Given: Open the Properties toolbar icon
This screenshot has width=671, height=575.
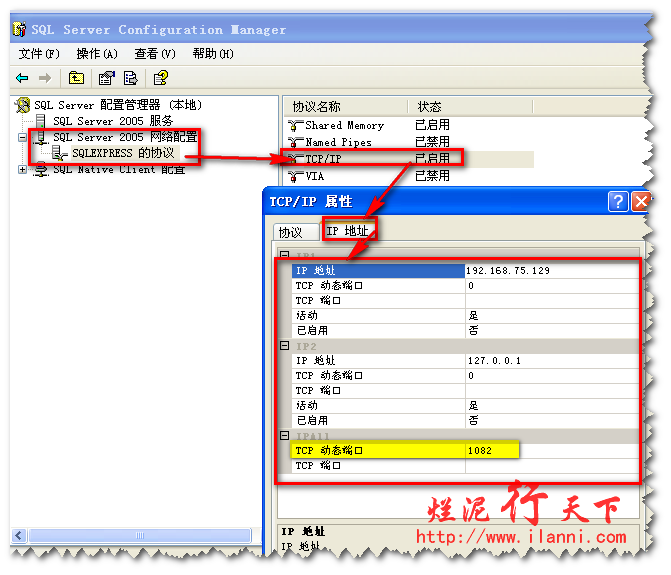Looking at the screenshot, I should pyautogui.click(x=107, y=78).
